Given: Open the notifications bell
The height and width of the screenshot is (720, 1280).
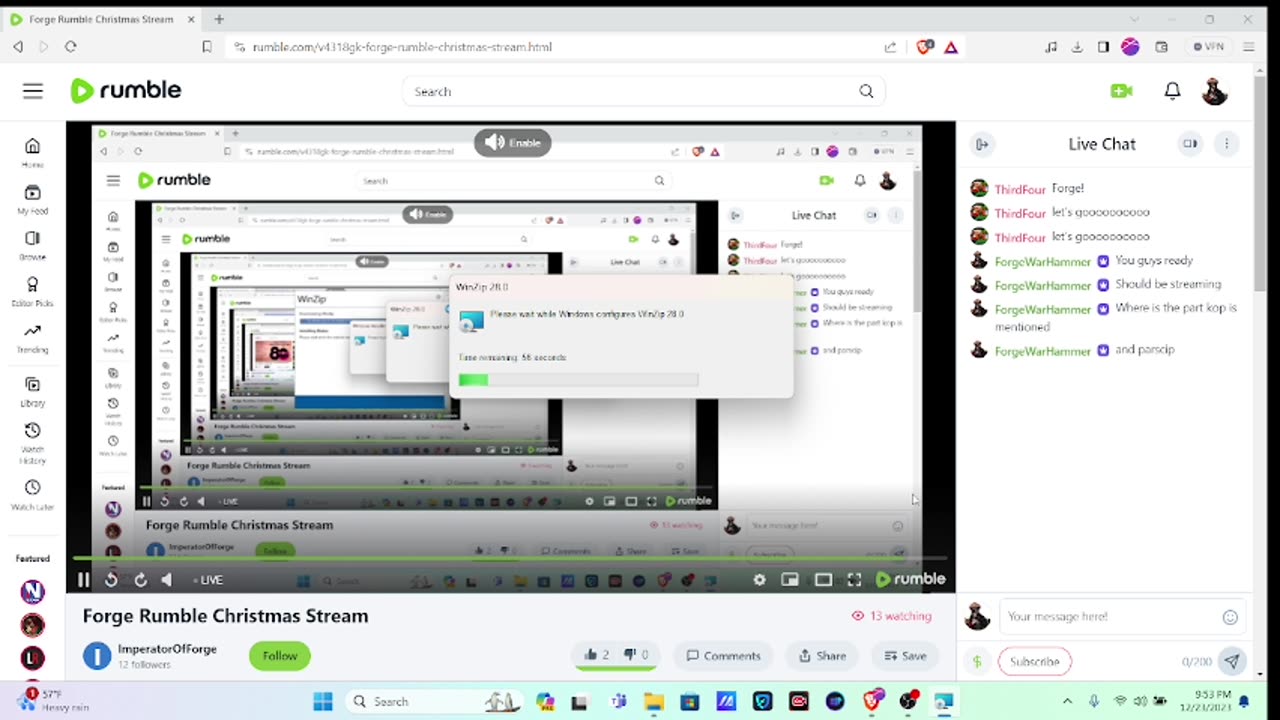Looking at the screenshot, I should pyautogui.click(x=1172, y=91).
